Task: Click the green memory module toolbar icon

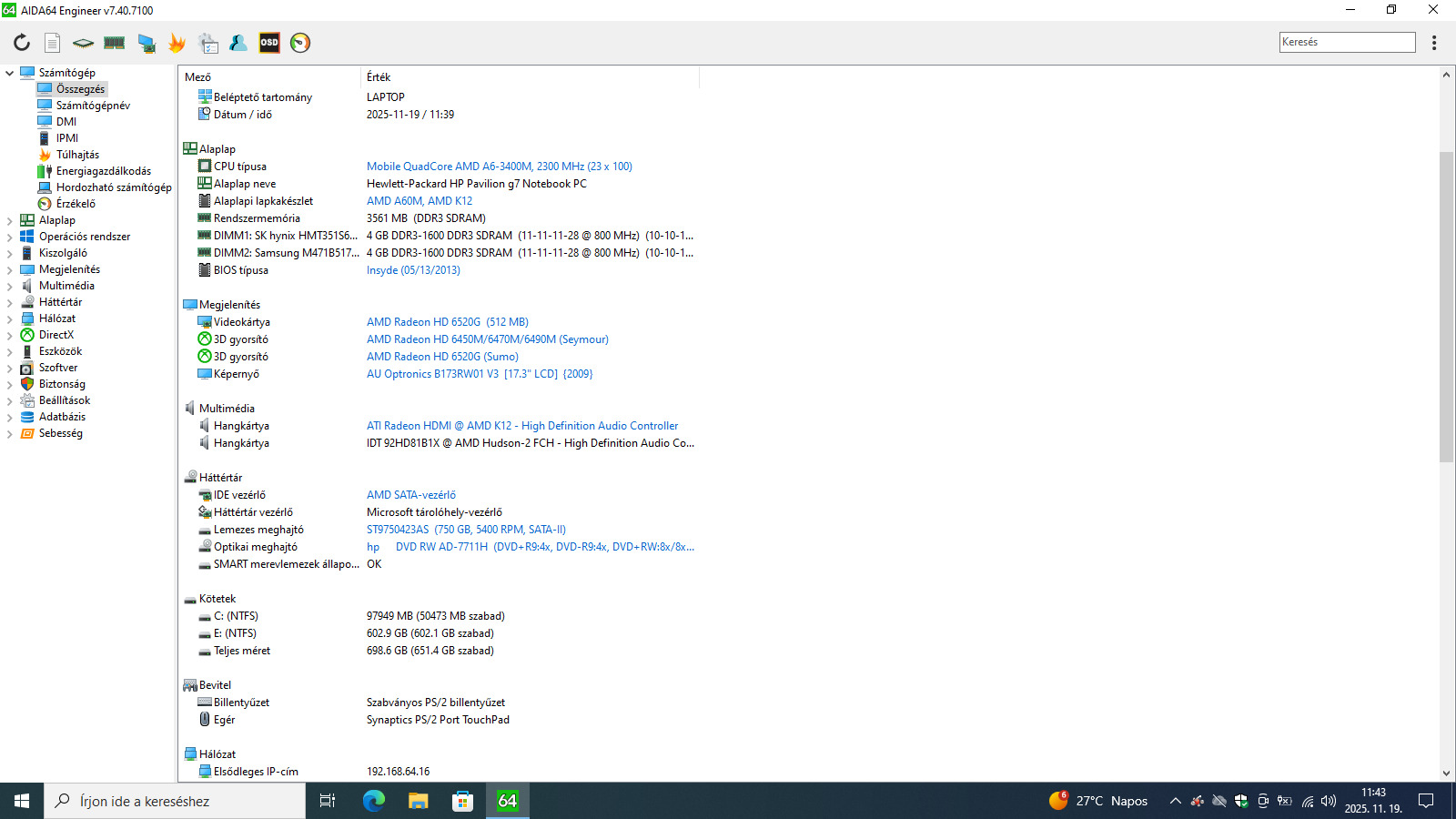Action: click(115, 43)
